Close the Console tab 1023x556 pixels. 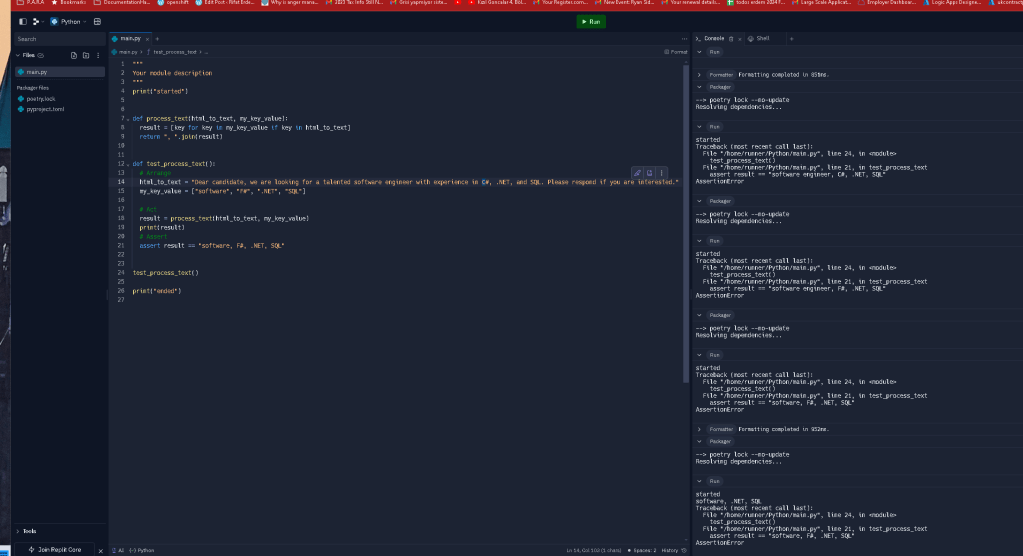pos(739,39)
